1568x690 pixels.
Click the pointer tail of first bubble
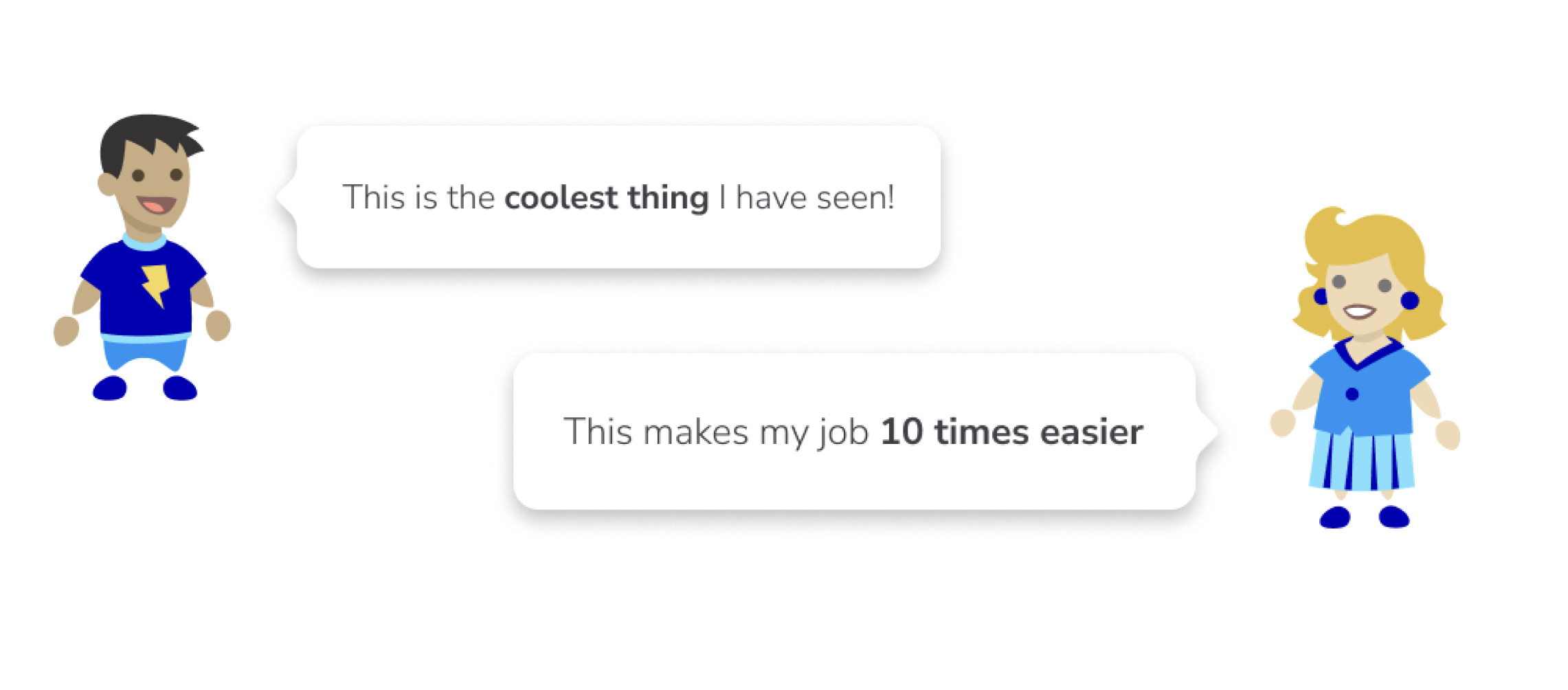(x=286, y=197)
